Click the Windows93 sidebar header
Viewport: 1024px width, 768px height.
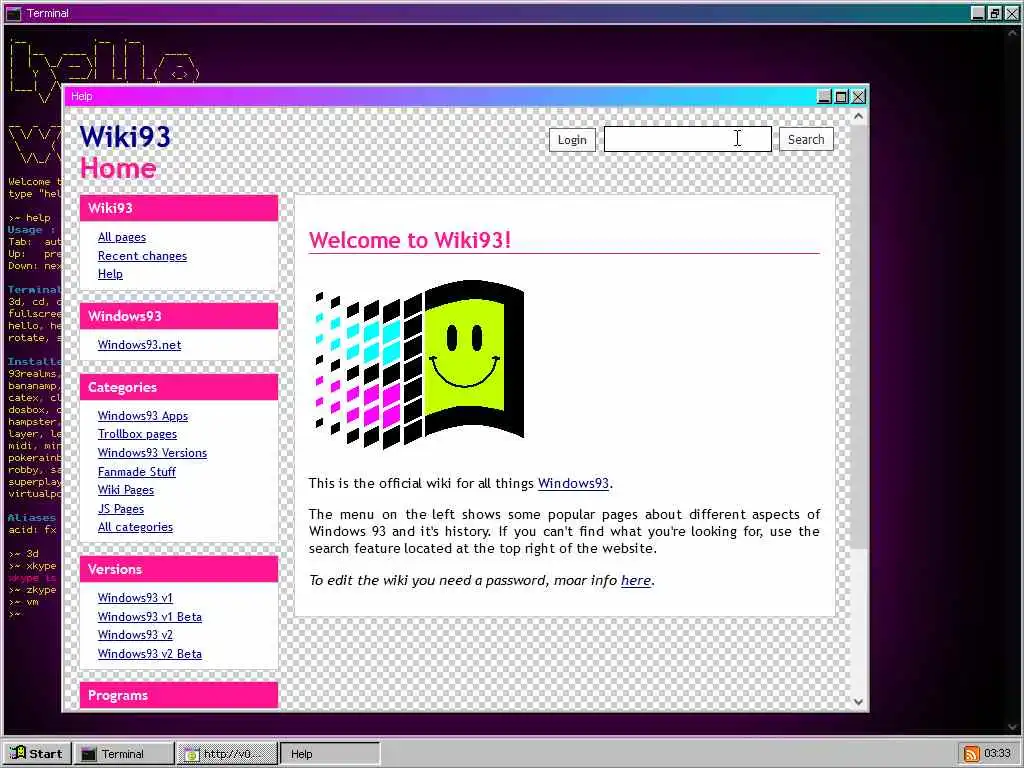coord(179,316)
